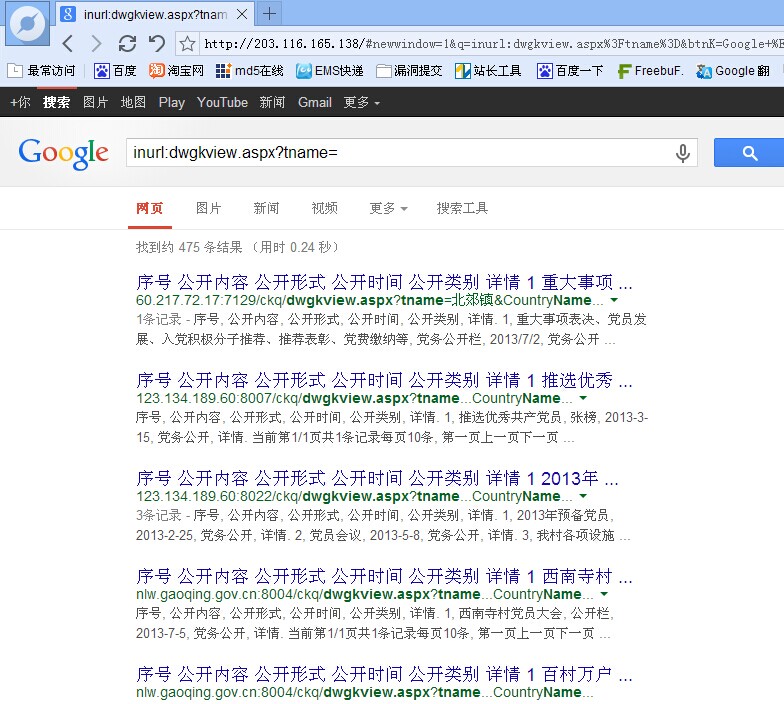Click the blue magnifier search button
Screen dimensions: 784x704
tap(749, 152)
